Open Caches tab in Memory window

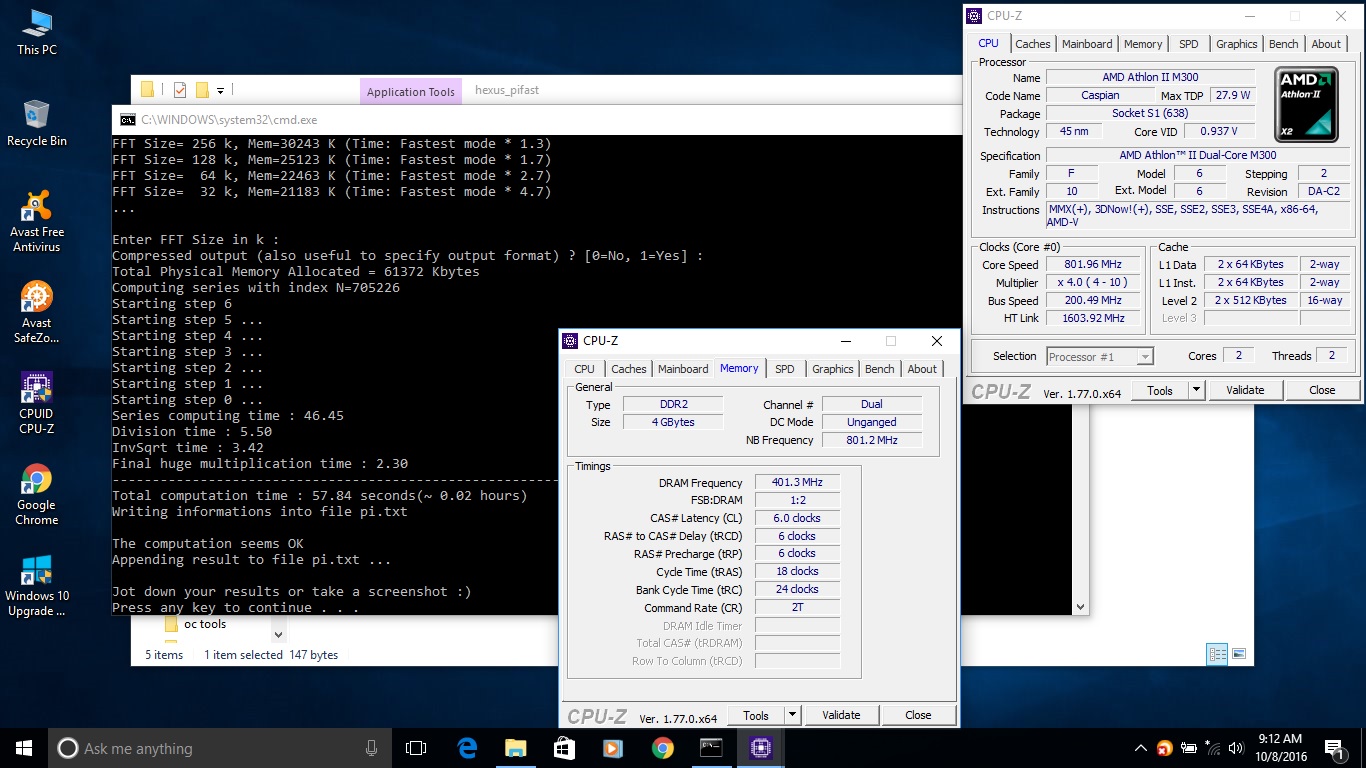click(629, 369)
